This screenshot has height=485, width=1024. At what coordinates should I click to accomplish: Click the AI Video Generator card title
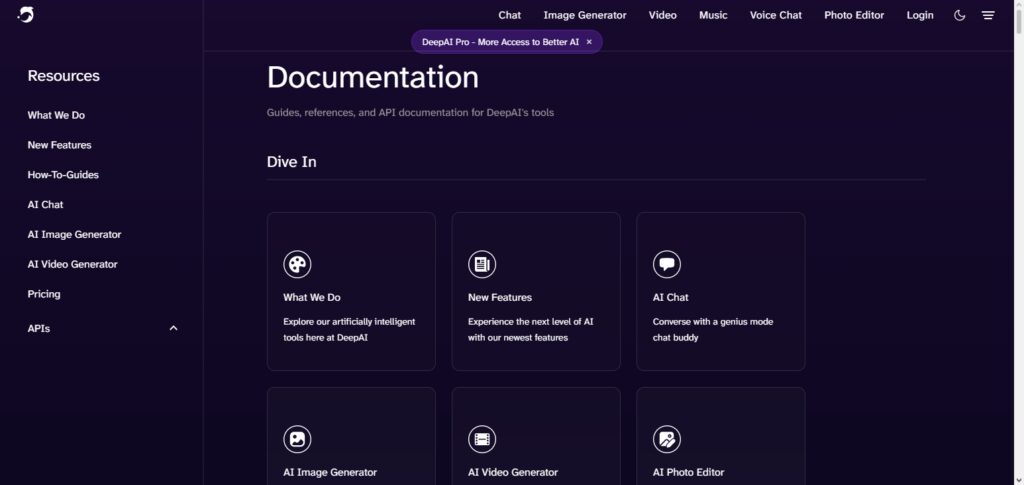513,472
